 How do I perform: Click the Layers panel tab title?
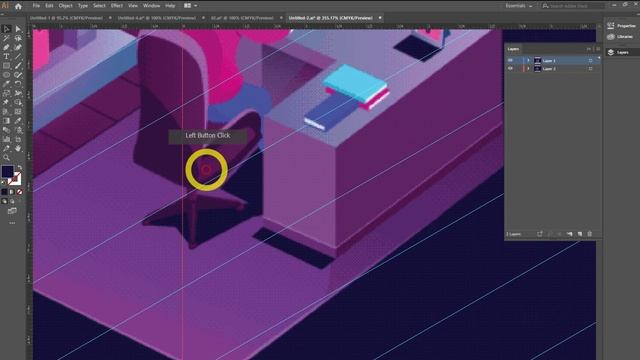[513, 49]
